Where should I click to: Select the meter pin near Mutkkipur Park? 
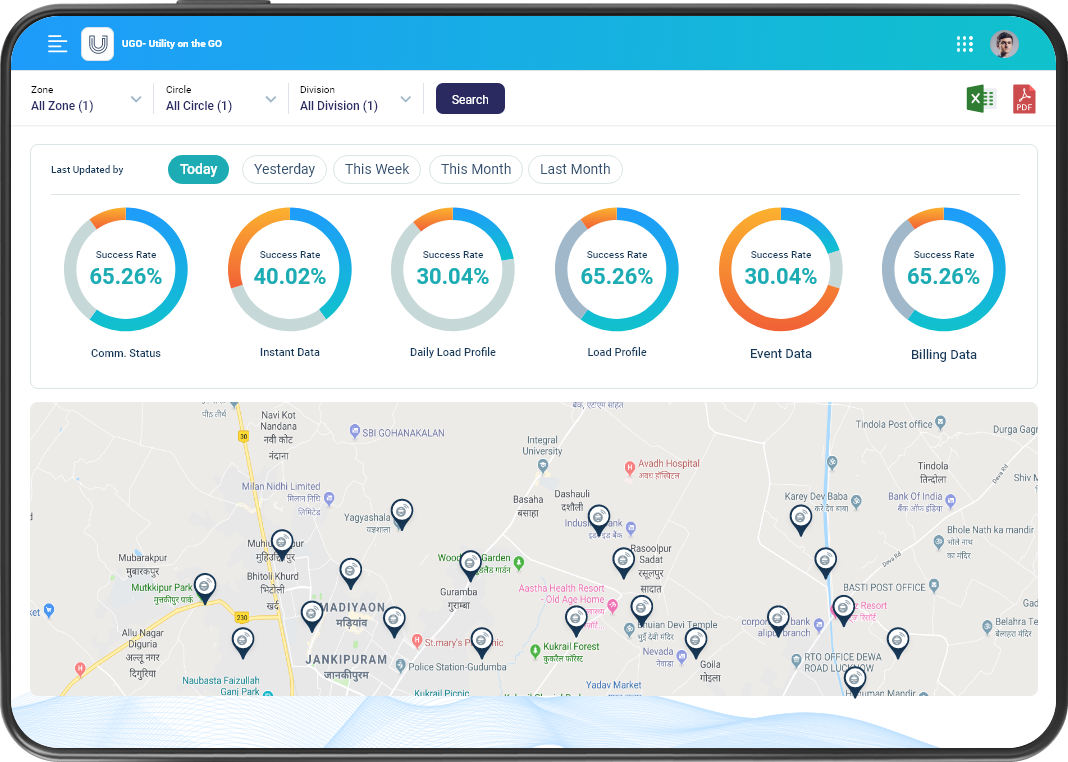coord(205,587)
